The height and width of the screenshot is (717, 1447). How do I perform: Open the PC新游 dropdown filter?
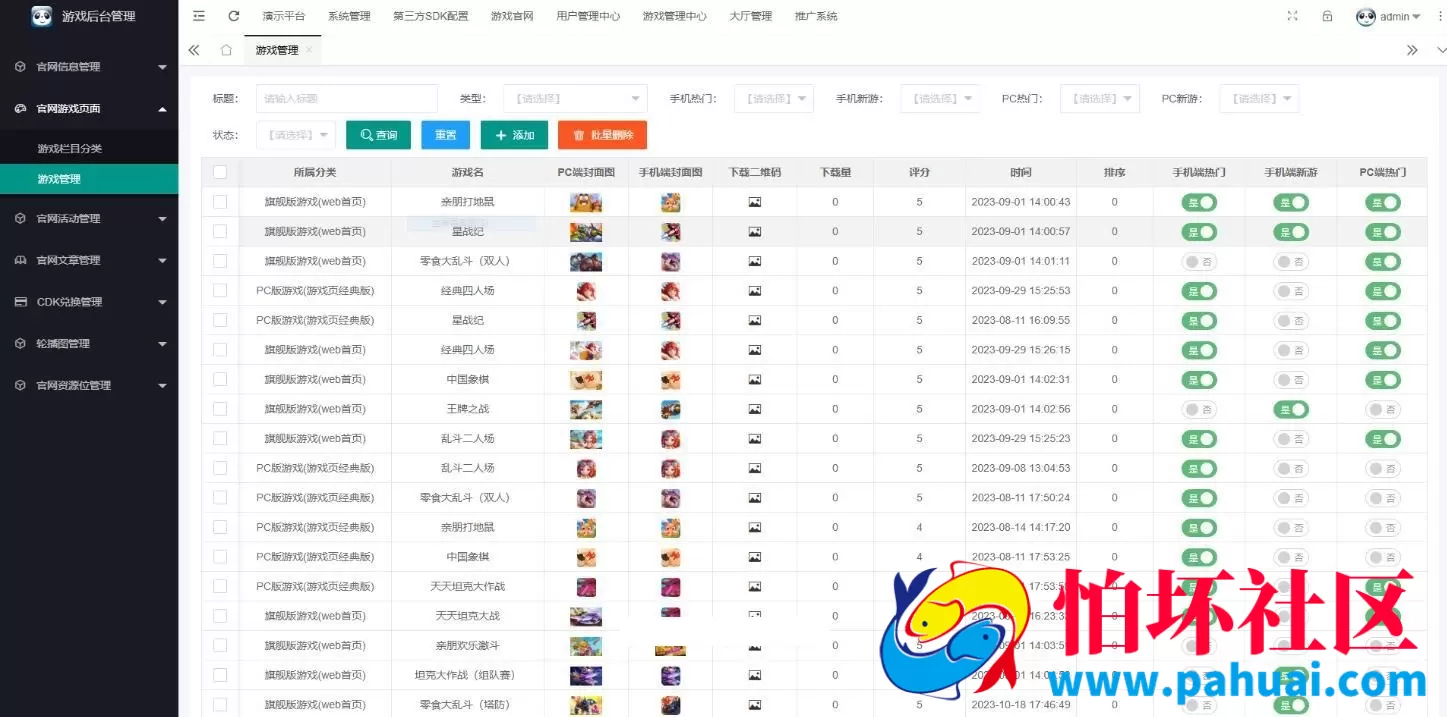1259,98
